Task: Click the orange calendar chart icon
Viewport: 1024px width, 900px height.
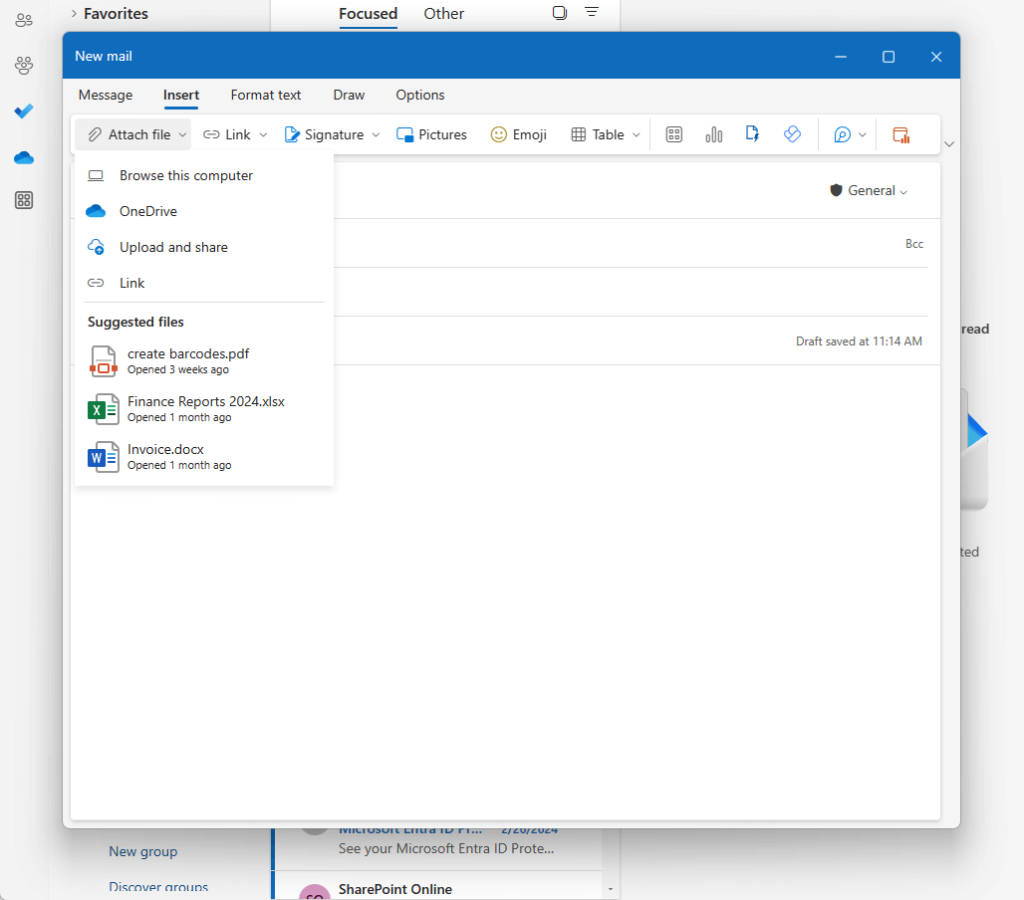Action: tap(901, 135)
